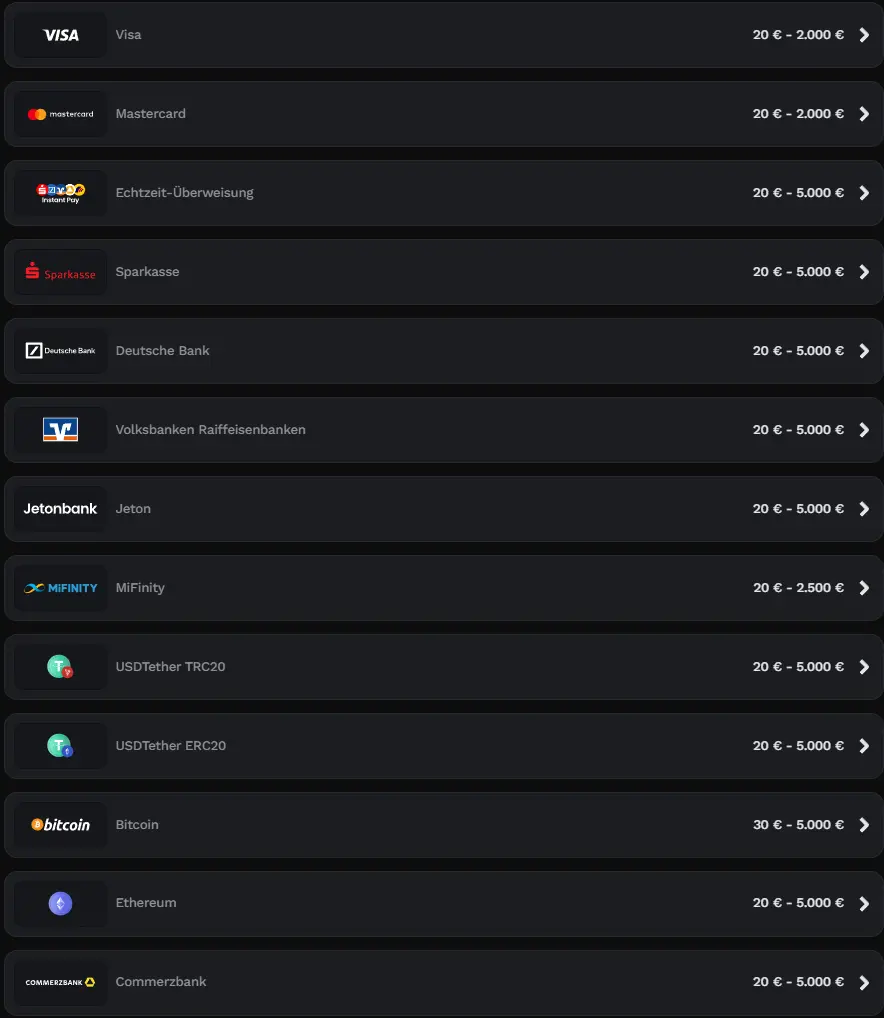
Task: Click the MiFinity 20 € - 2.500 € limit
Action: [x=798, y=588]
